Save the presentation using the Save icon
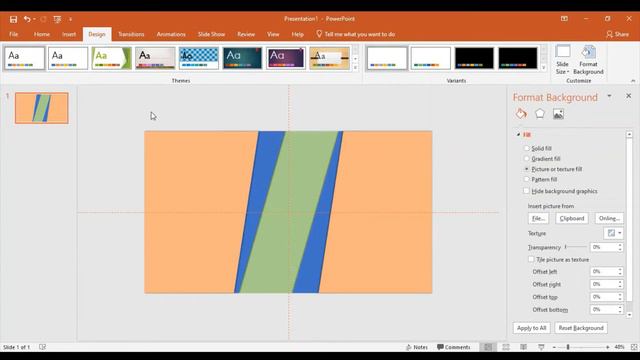Viewport: 640px width, 360px height. [13, 19]
